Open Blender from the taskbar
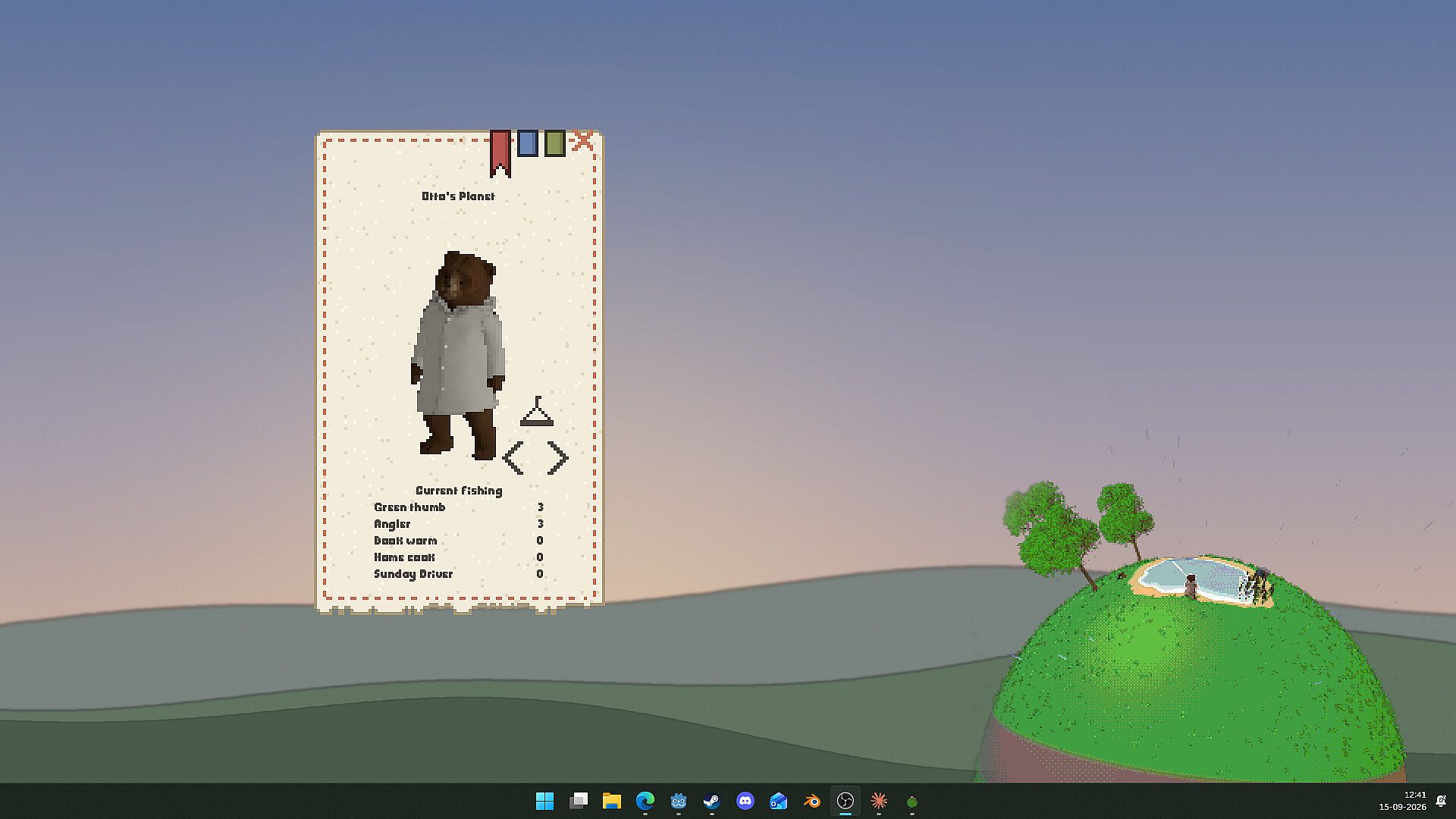1456x819 pixels. 812,801
